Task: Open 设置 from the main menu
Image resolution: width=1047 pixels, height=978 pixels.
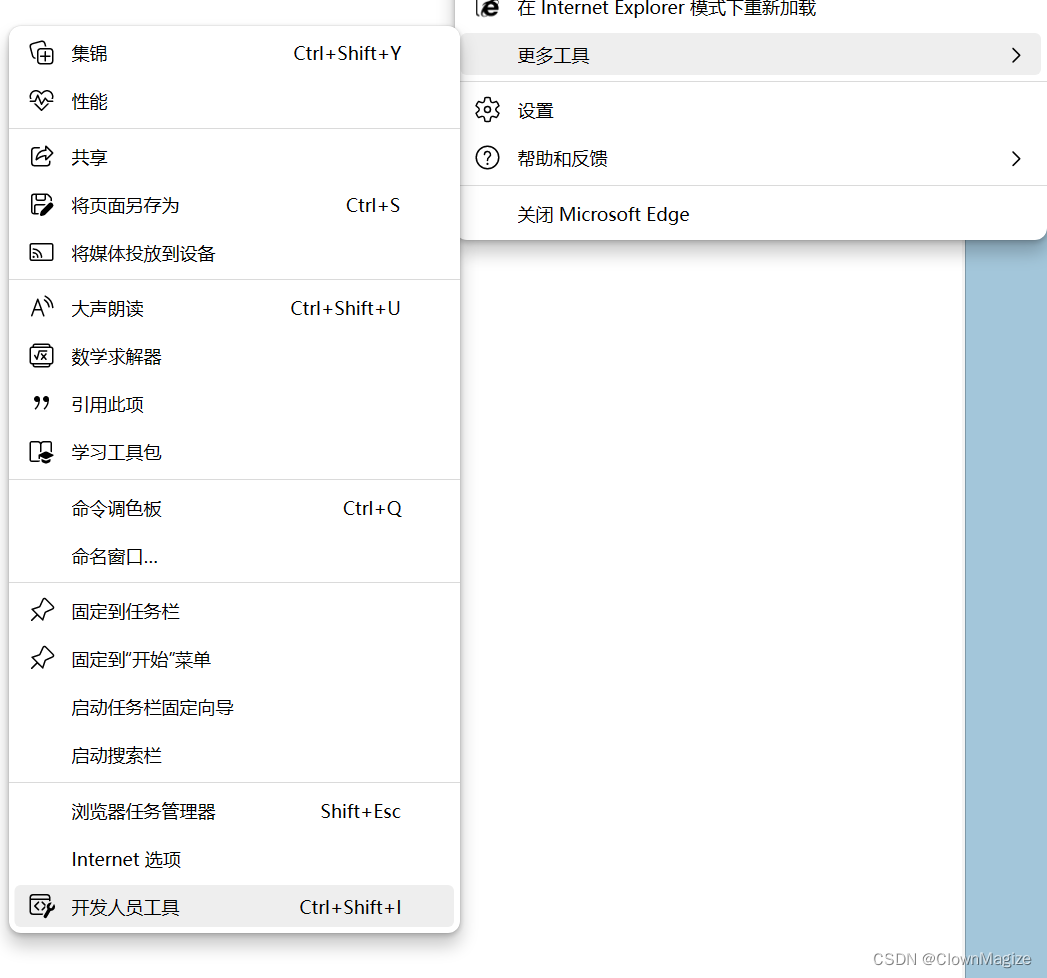Action: tap(753, 111)
